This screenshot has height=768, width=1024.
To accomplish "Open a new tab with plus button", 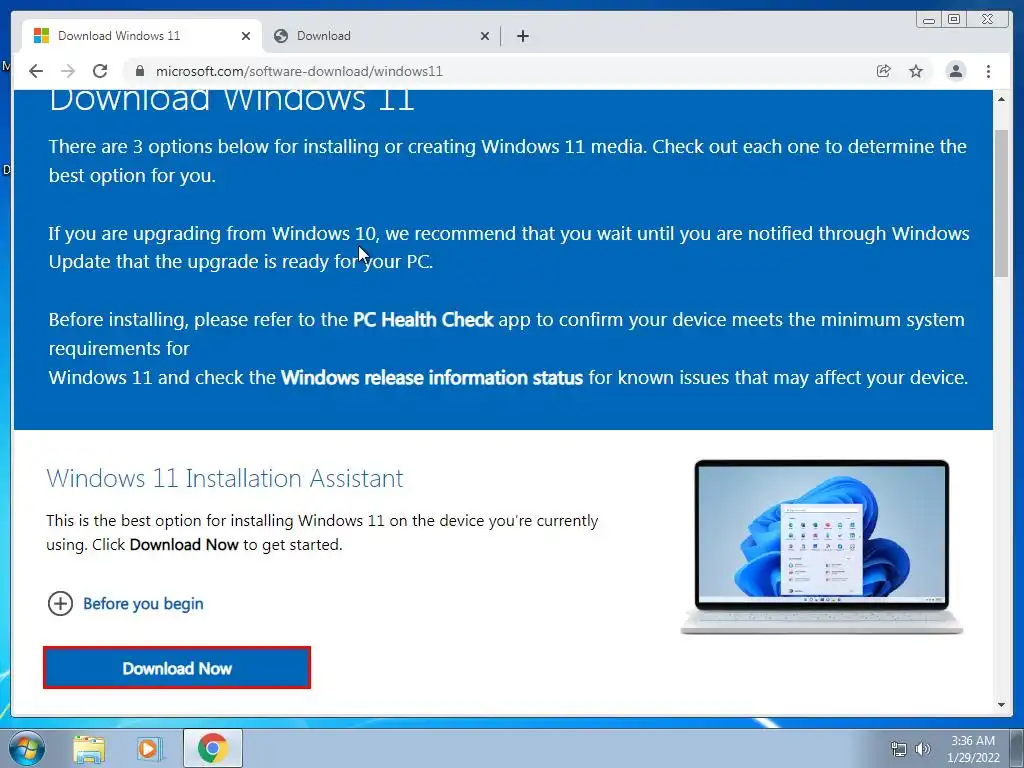I will 522,36.
